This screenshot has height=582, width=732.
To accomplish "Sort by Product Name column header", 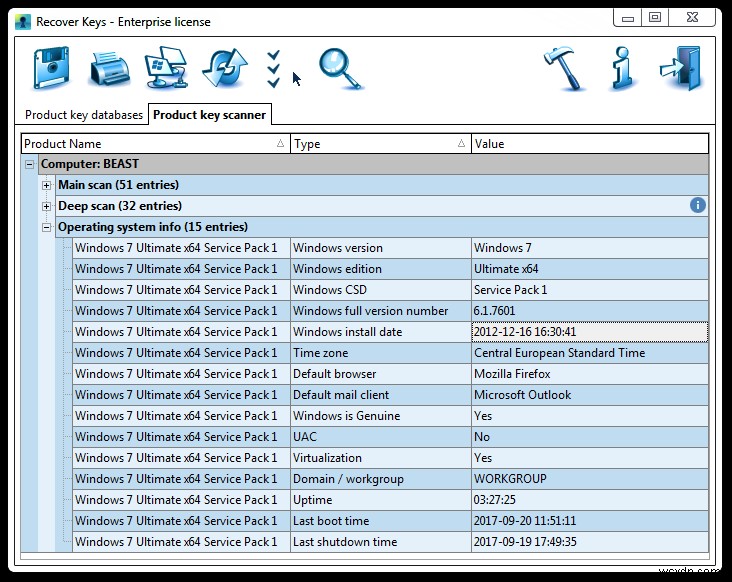I will coord(155,144).
